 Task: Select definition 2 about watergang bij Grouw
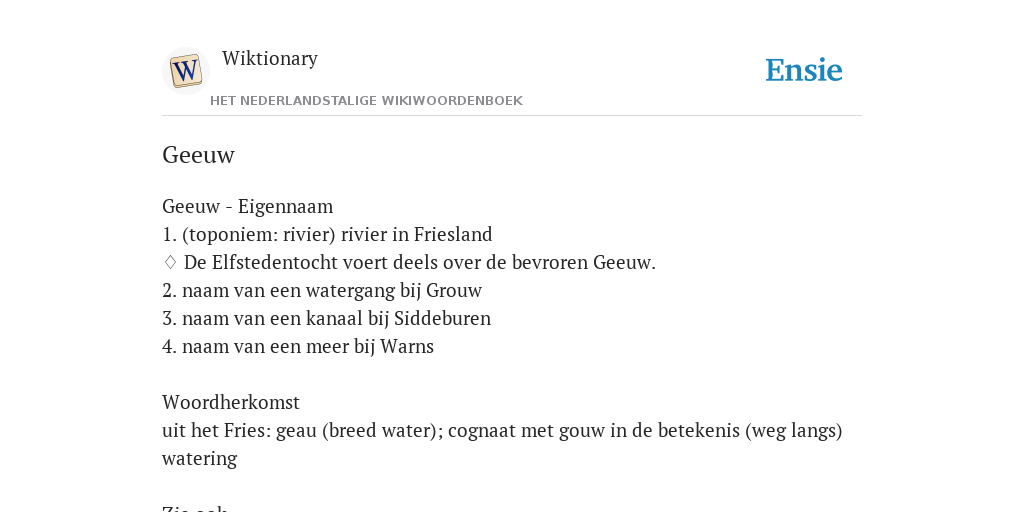(x=322, y=291)
